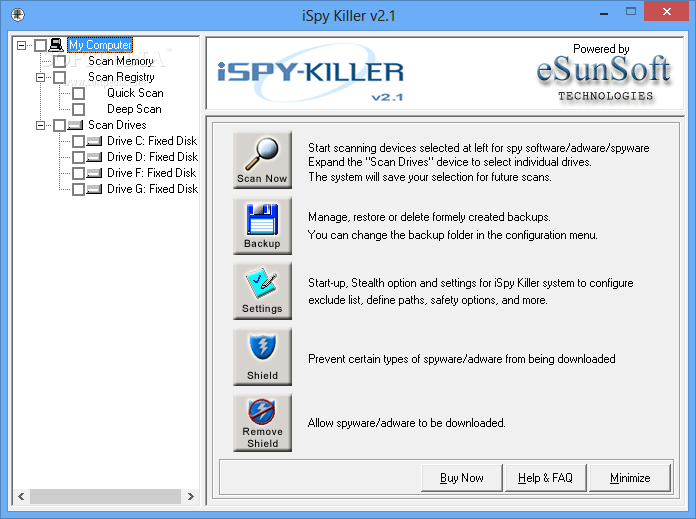Click the Drive G disk icon
This screenshot has width=696, height=519.
click(94, 189)
